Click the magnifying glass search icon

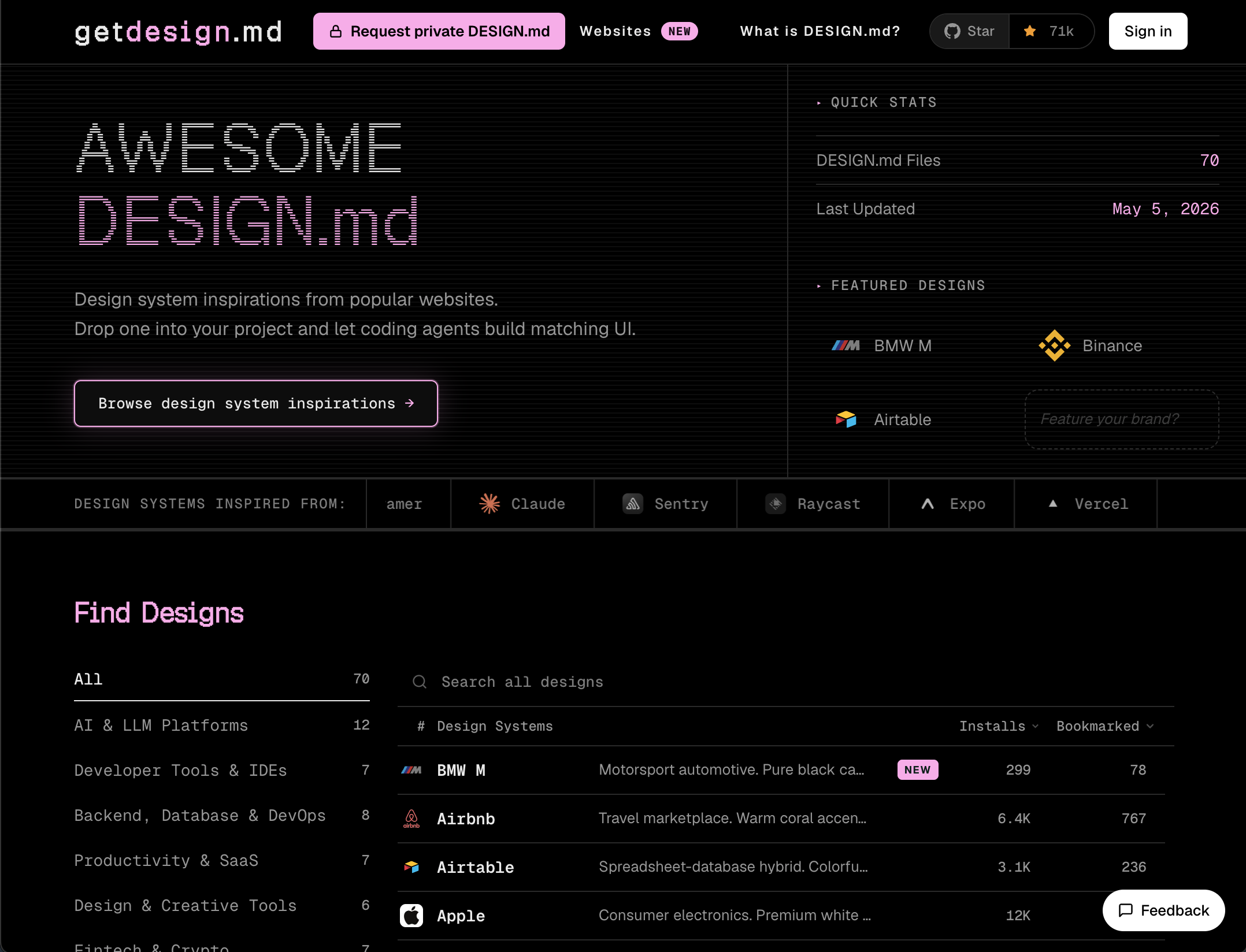420,682
